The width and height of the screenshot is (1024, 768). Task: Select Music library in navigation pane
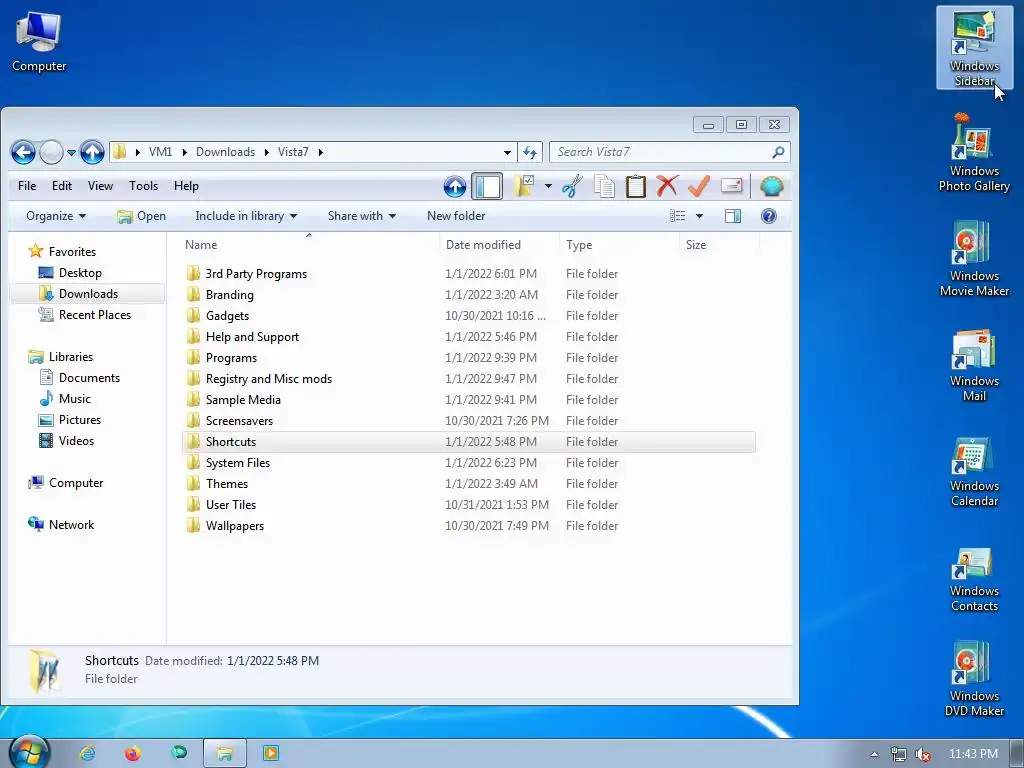(x=65, y=398)
